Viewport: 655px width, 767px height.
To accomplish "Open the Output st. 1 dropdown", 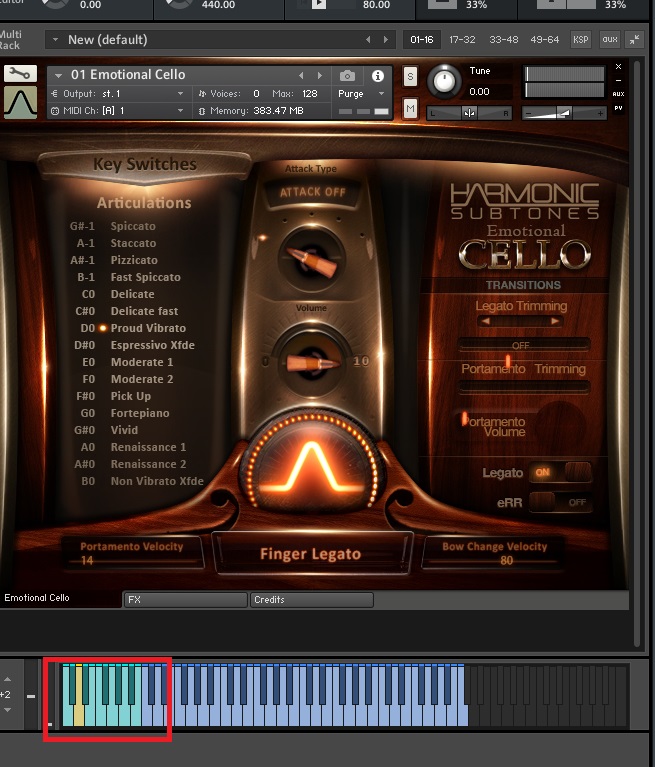I will pyautogui.click(x=181, y=93).
